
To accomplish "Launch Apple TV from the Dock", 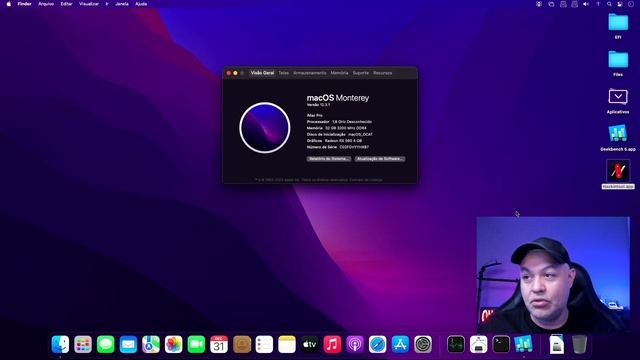I will 309,344.
